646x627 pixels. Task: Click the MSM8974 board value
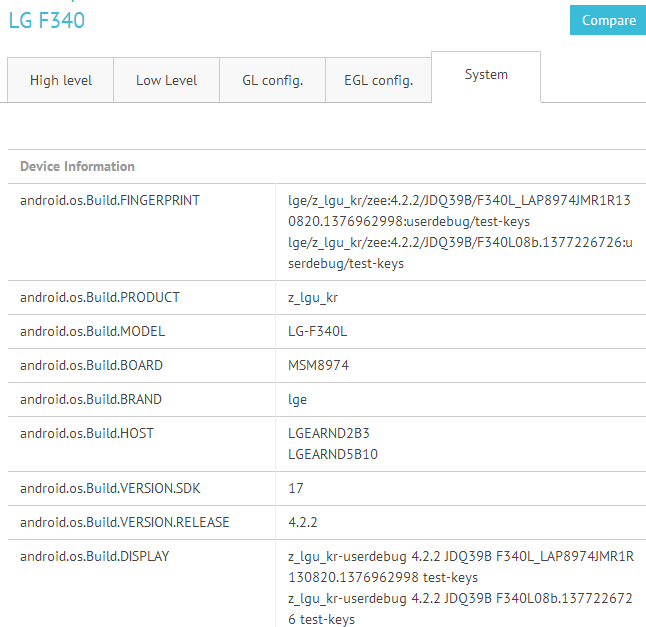pos(318,365)
